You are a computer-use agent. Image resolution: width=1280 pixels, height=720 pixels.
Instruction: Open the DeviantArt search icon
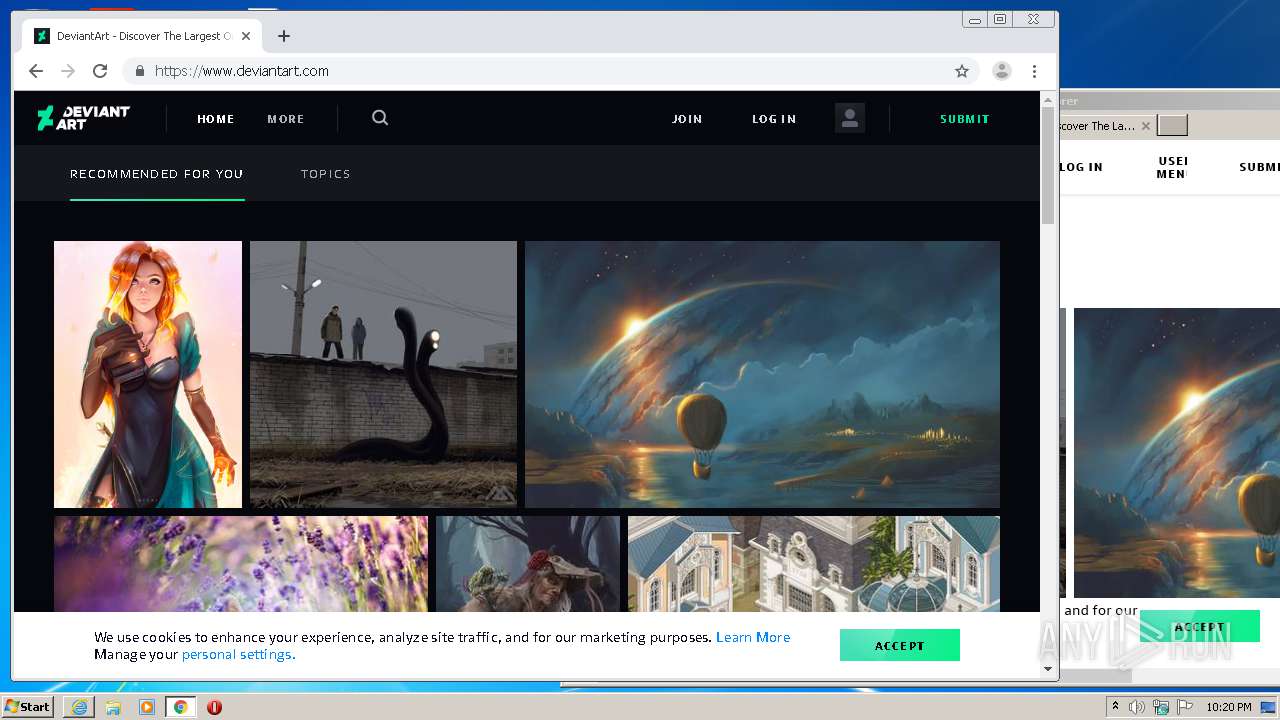click(380, 118)
